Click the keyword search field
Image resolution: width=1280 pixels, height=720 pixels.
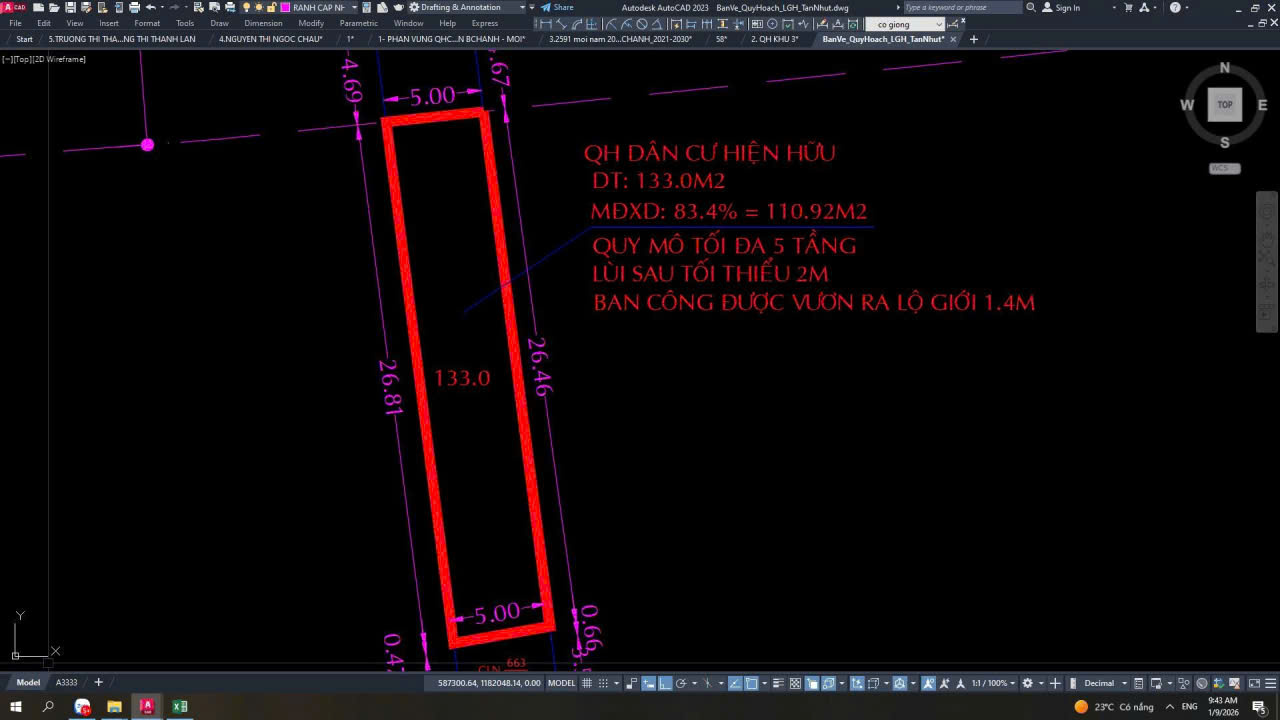pos(965,7)
